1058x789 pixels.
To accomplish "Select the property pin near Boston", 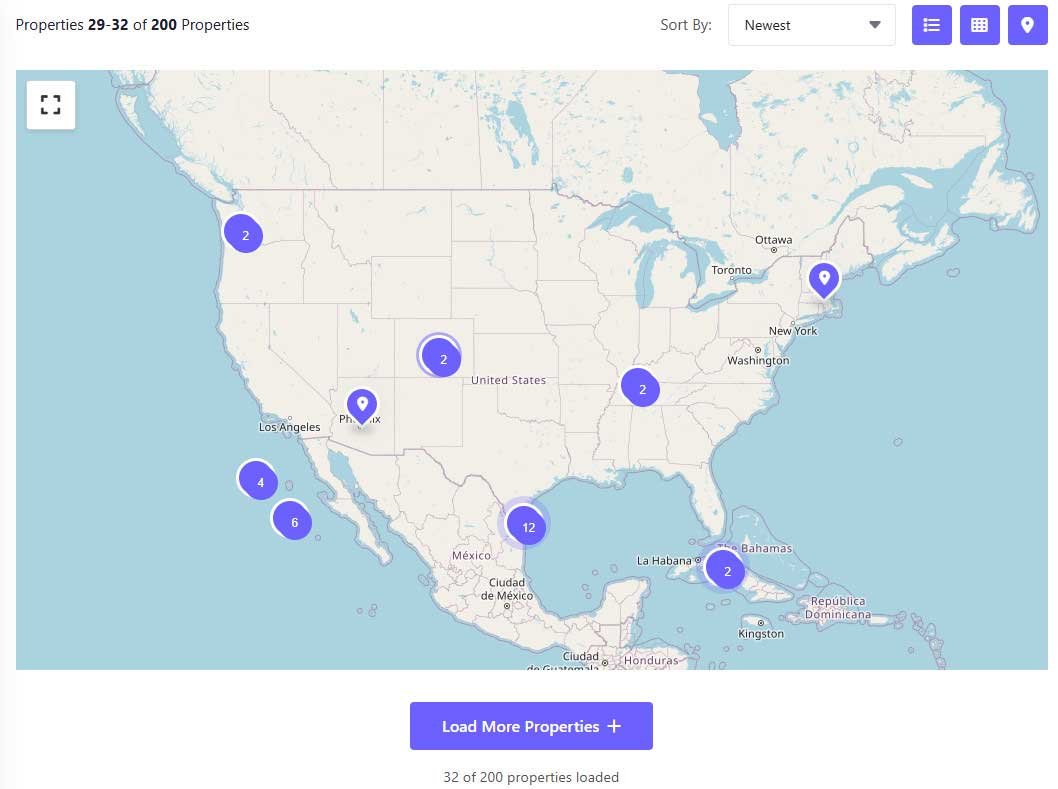I will coord(824,277).
